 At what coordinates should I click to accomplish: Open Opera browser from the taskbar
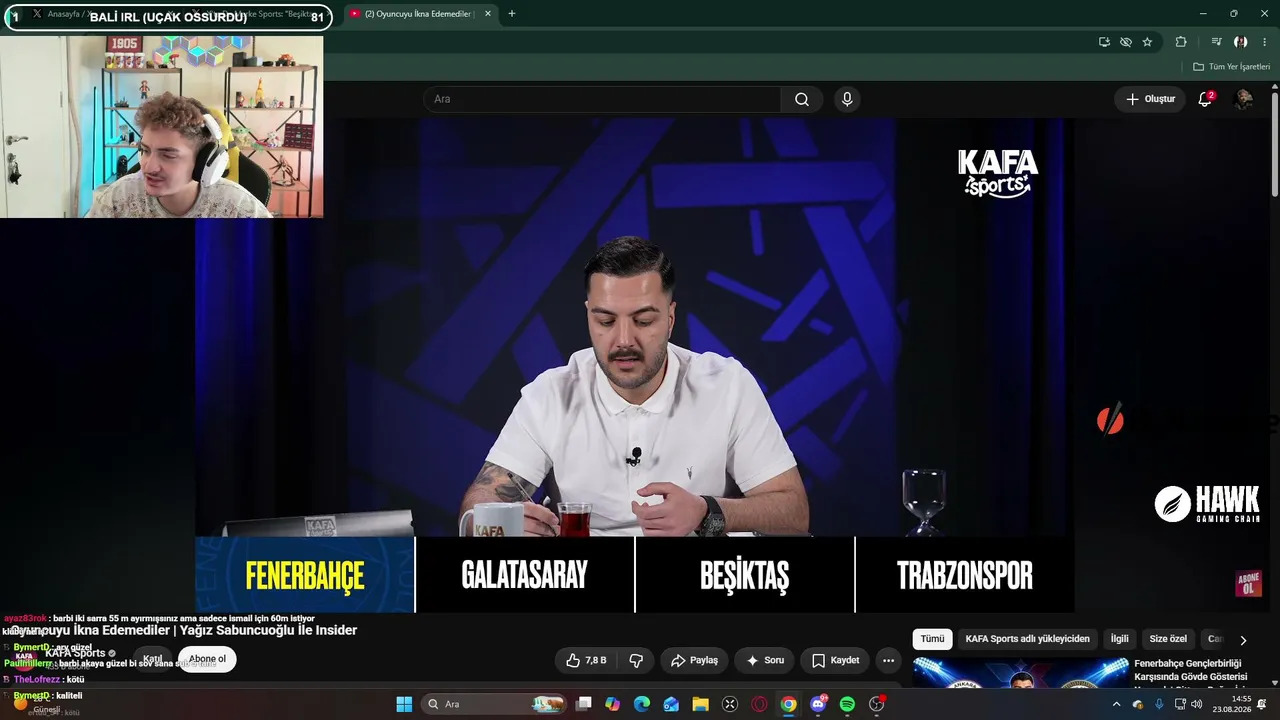pos(759,704)
